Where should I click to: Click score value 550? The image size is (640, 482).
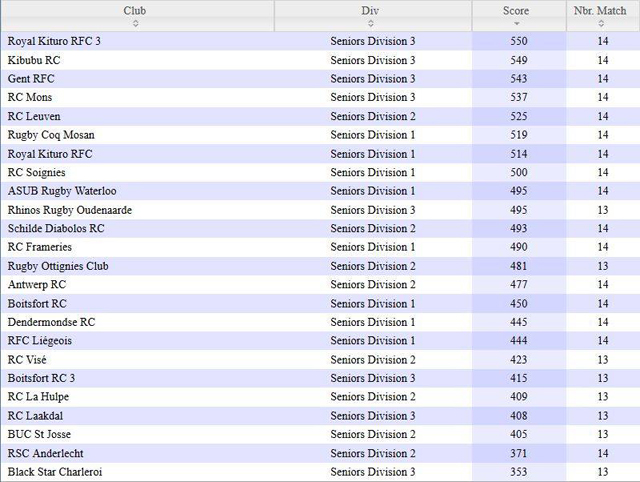coord(519,41)
